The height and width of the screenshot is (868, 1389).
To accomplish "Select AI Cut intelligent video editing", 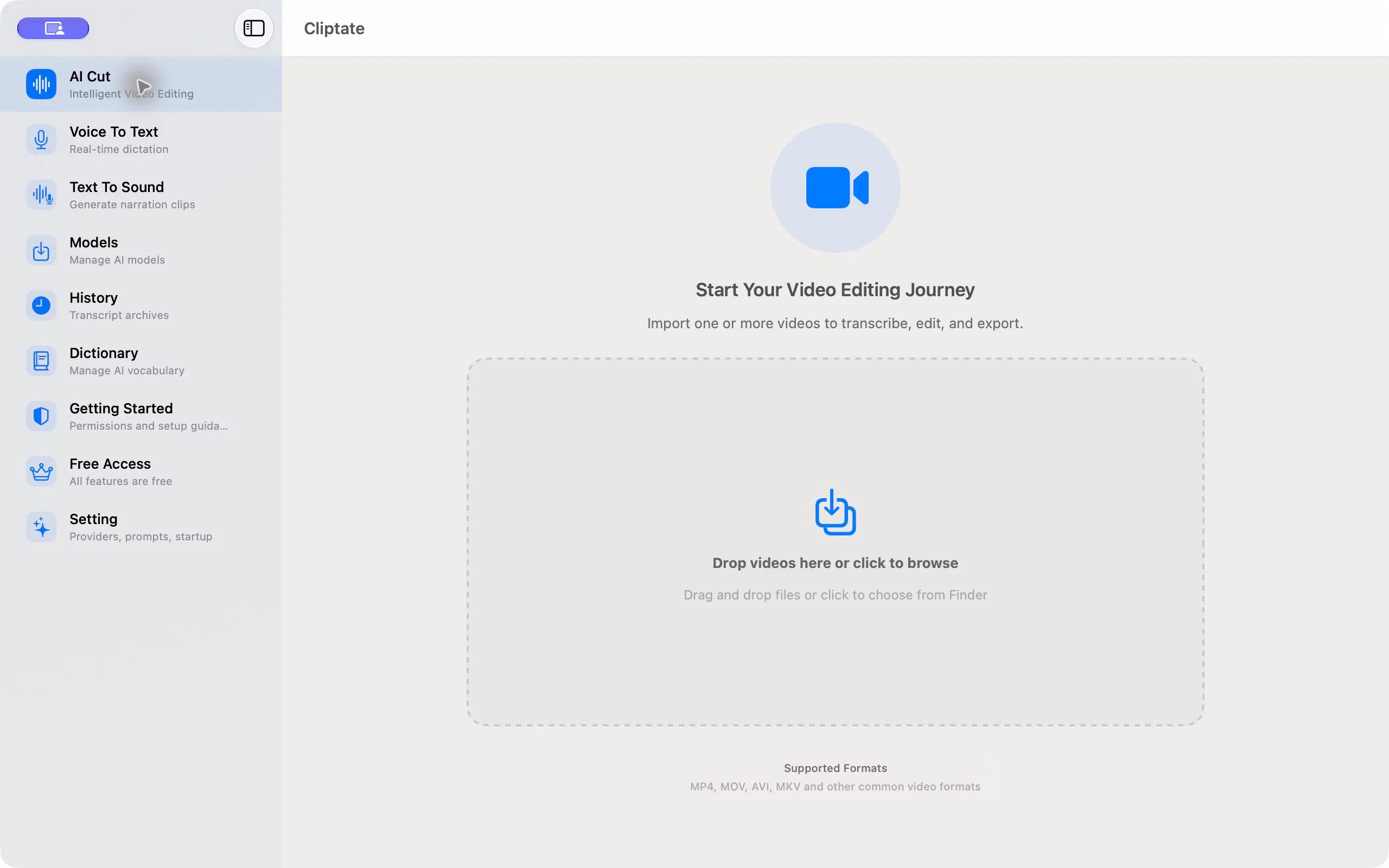I will [141, 85].
